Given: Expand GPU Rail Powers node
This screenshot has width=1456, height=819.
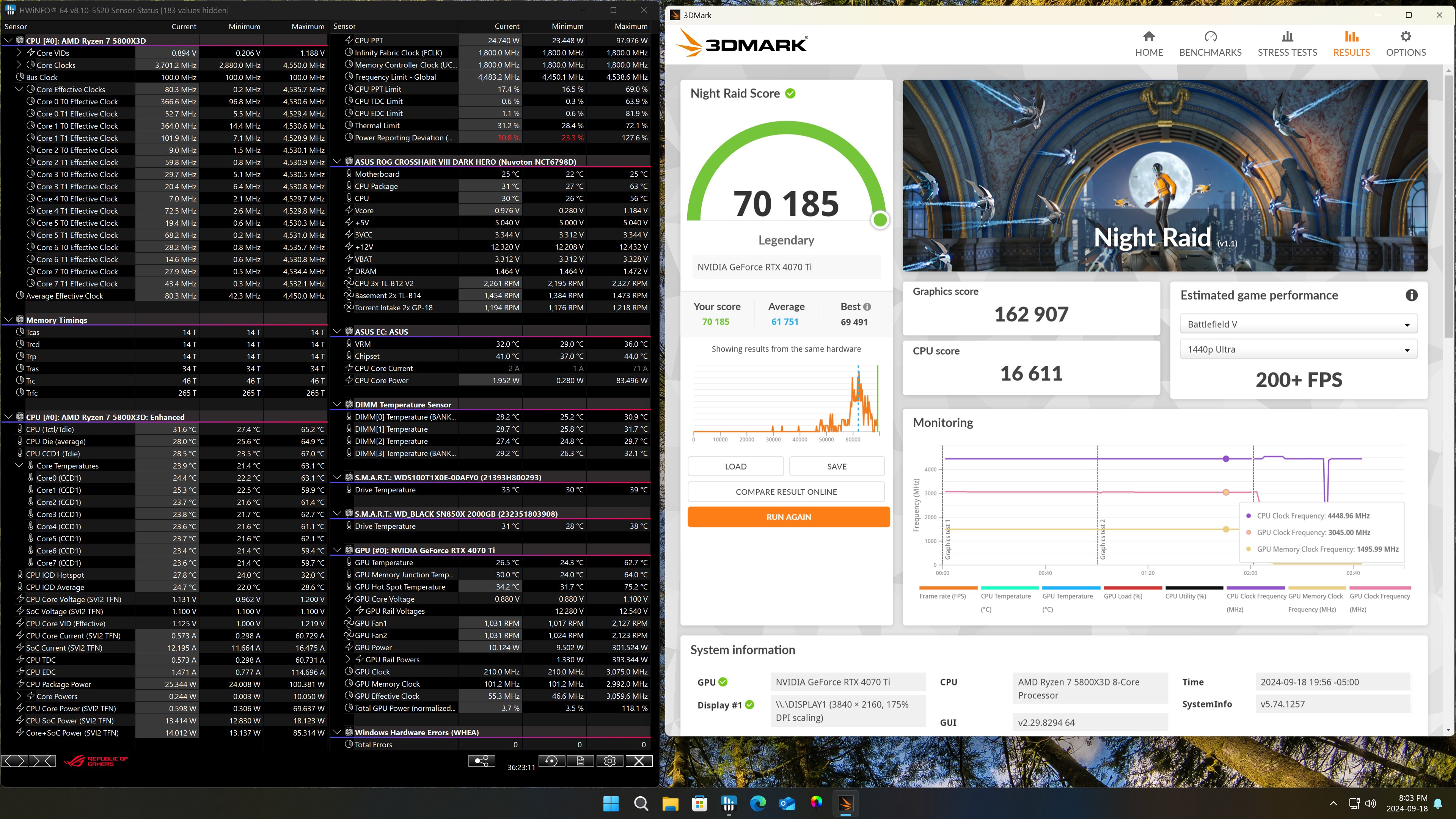Looking at the screenshot, I should pos(348,659).
